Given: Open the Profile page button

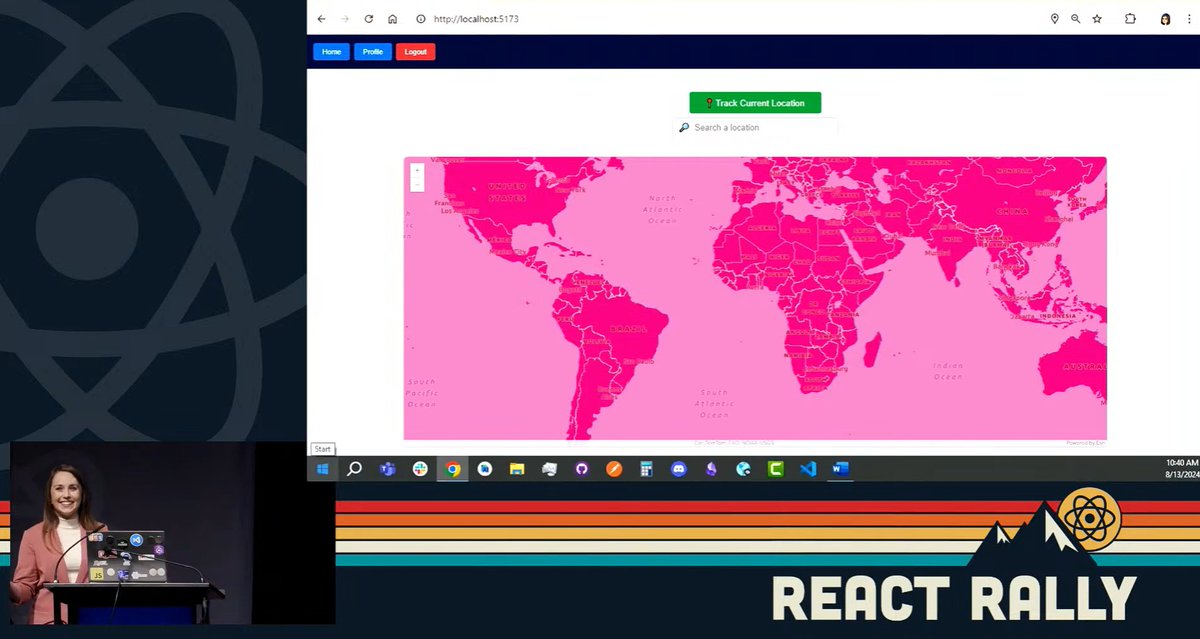Looking at the screenshot, I should click(x=373, y=52).
